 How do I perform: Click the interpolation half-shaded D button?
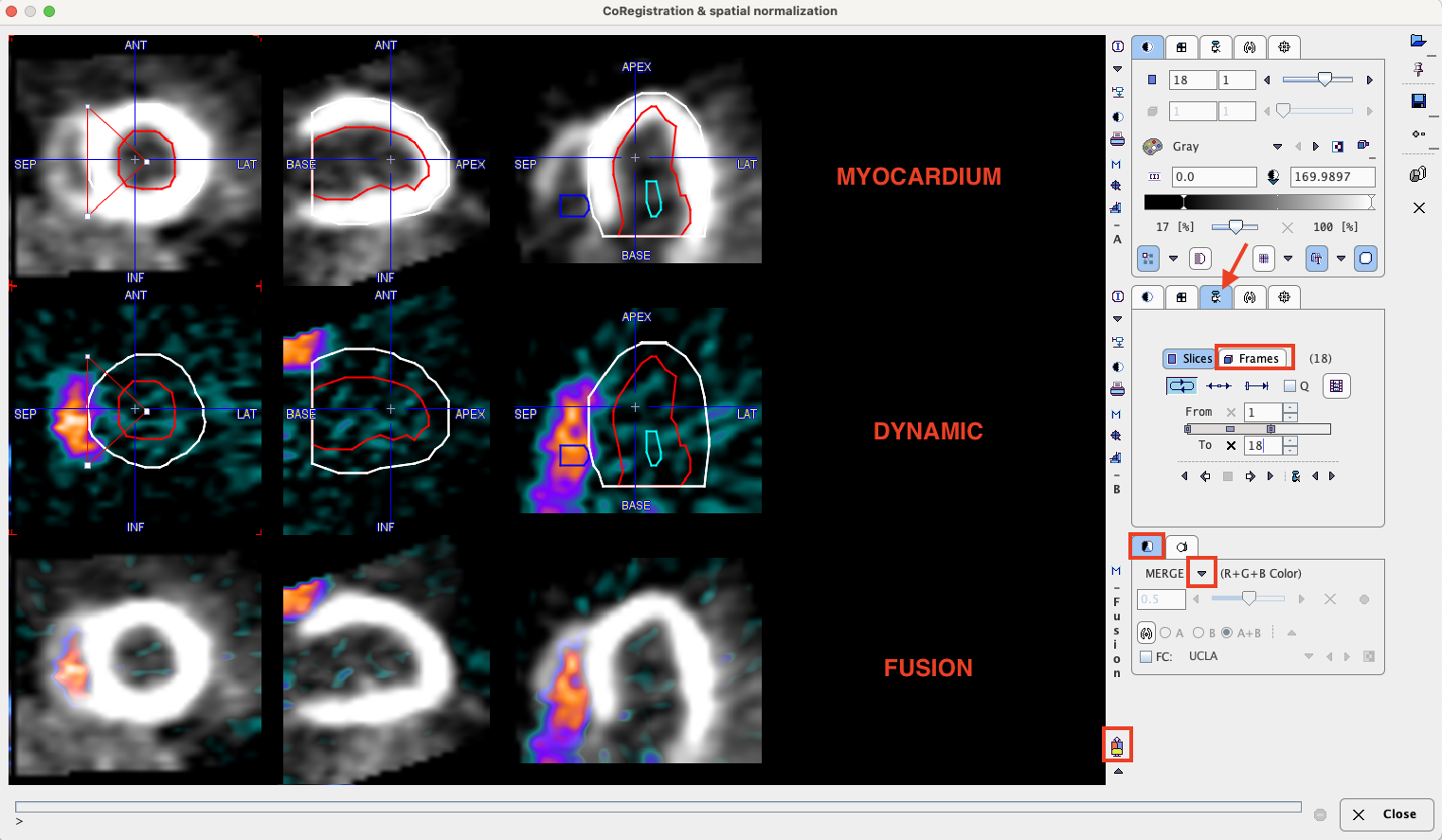1199,259
